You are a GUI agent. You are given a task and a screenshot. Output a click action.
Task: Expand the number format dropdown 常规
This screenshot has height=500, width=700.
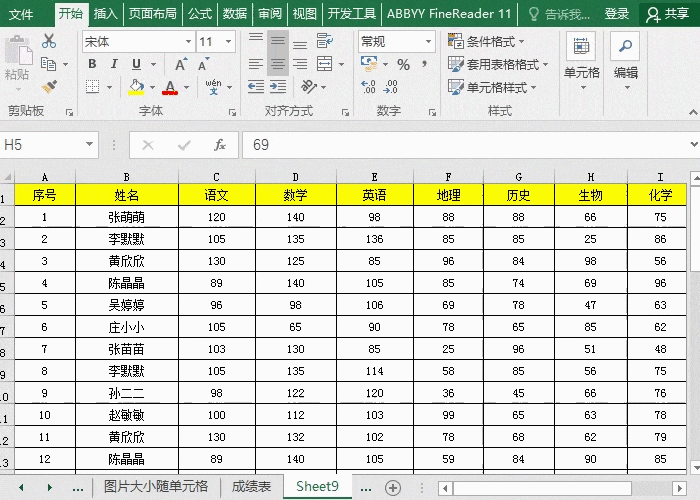click(x=429, y=42)
